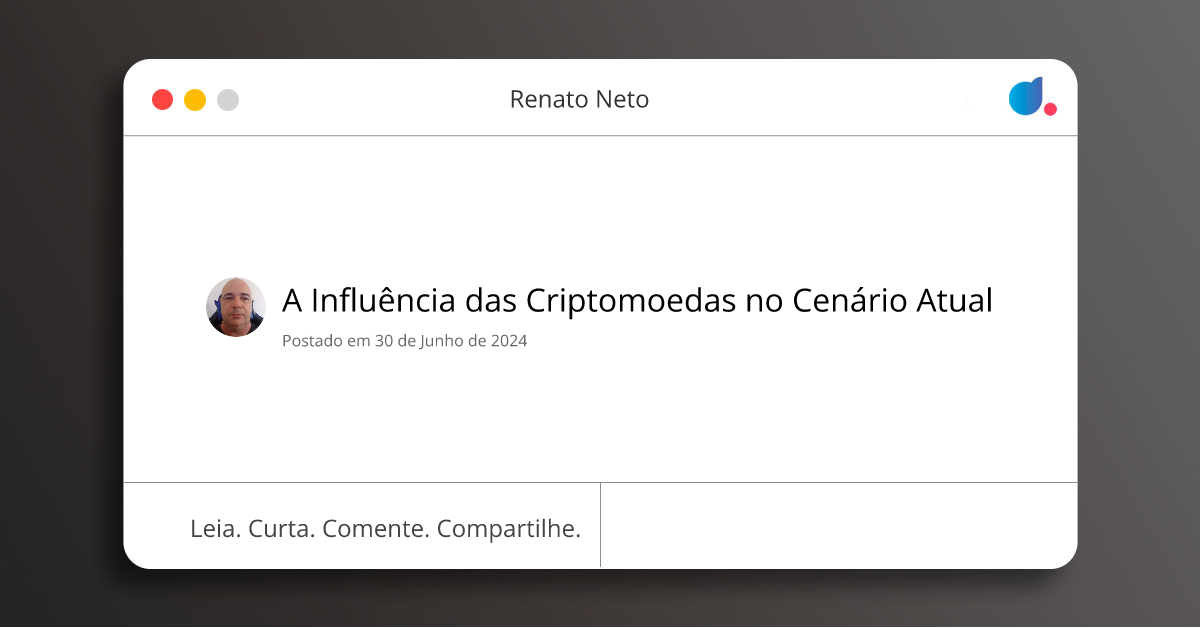This screenshot has height=628, width=1200.
Task: Click the word "Compartilhe." in the footer
Action: click(x=509, y=529)
